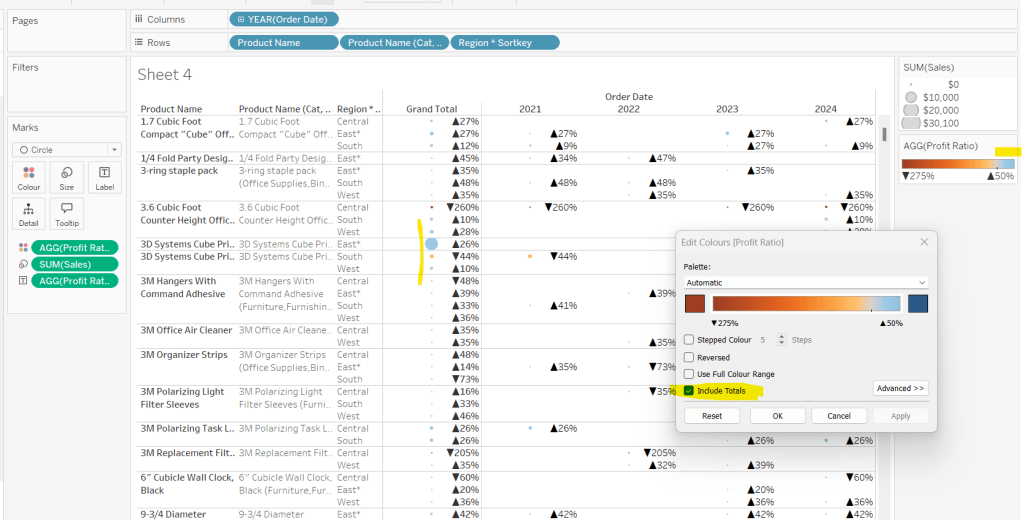This screenshot has height=520, width=1022.
Task: Click the Size marks card button
Action: (x=66, y=177)
